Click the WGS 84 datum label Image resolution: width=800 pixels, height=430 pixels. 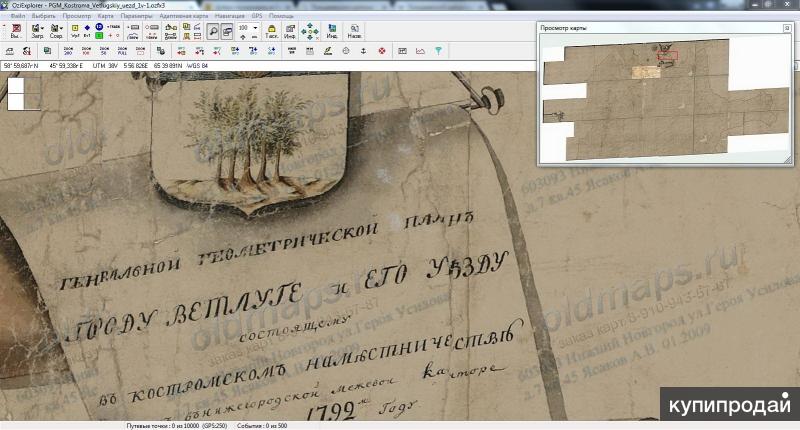coord(197,66)
